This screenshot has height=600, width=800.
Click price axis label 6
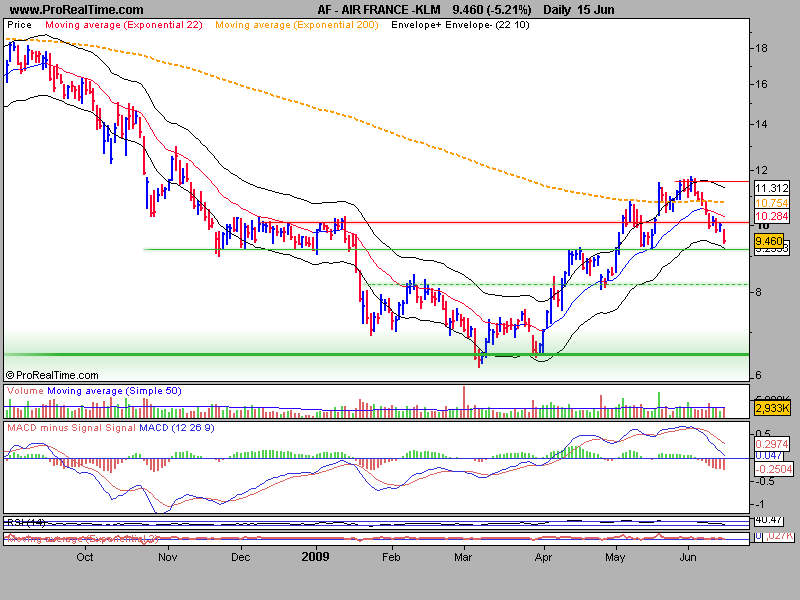click(x=758, y=375)
